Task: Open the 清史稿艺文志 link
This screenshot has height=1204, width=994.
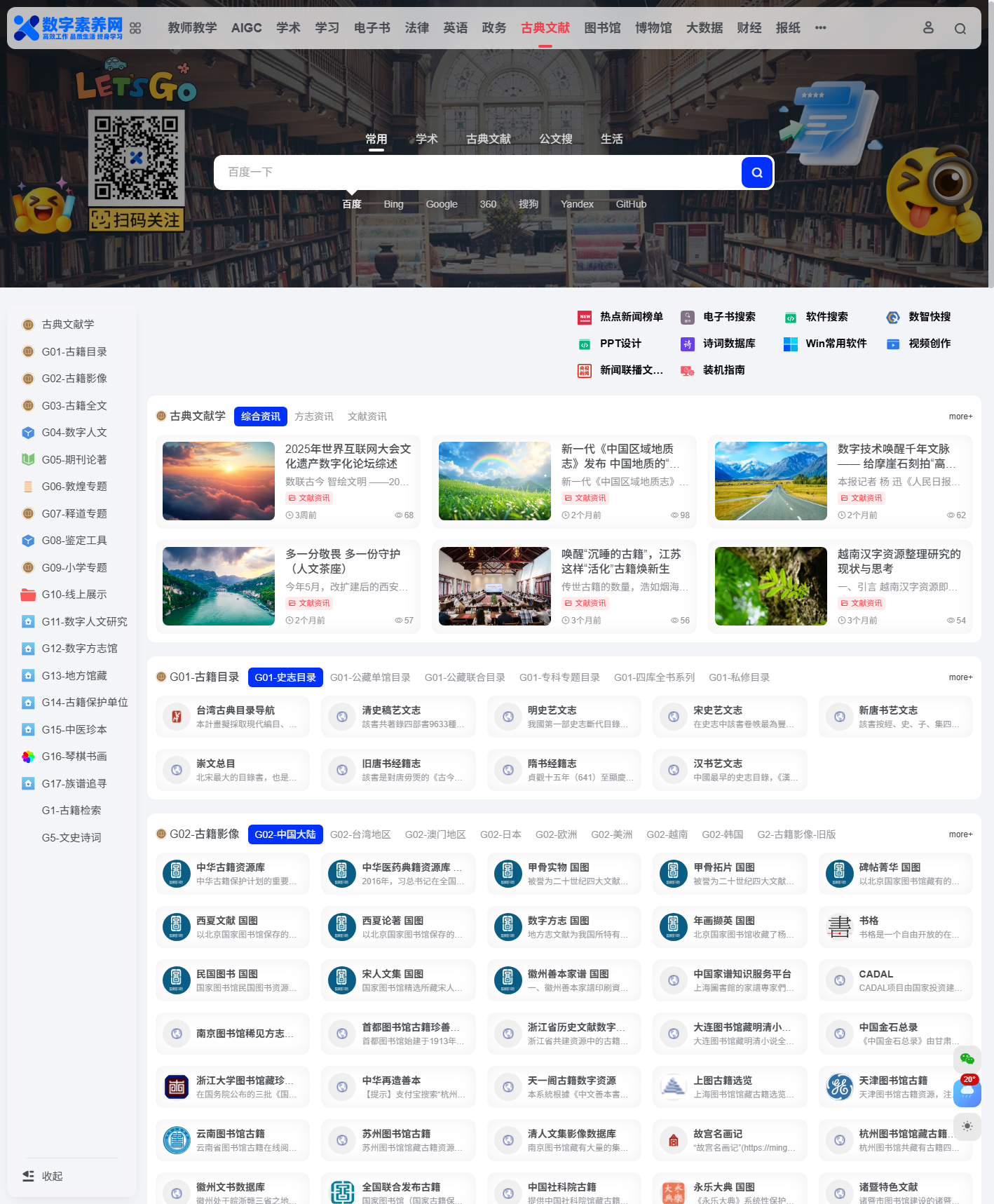Action: click(398, 717)
